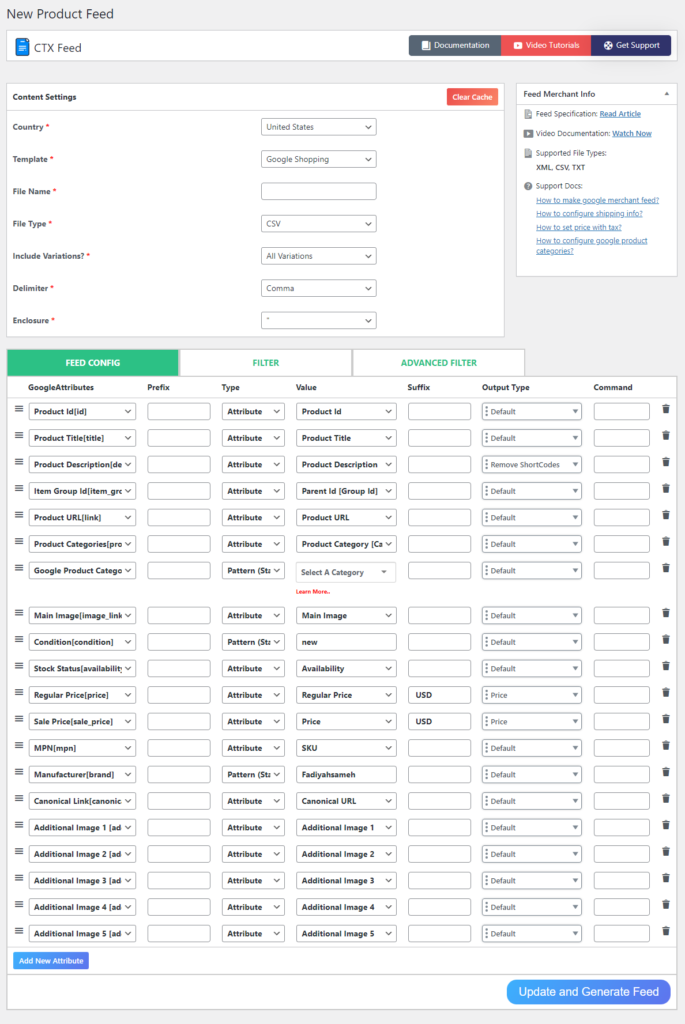Open the Read Article link
The image size is (685, 1024).
coord(620,114)
